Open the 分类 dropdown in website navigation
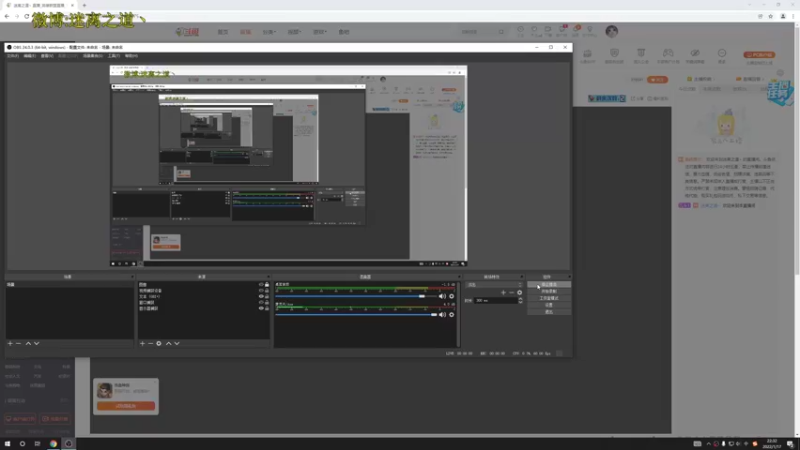Image resolution: width=800 pixels, height=450 pixels. 269,32
